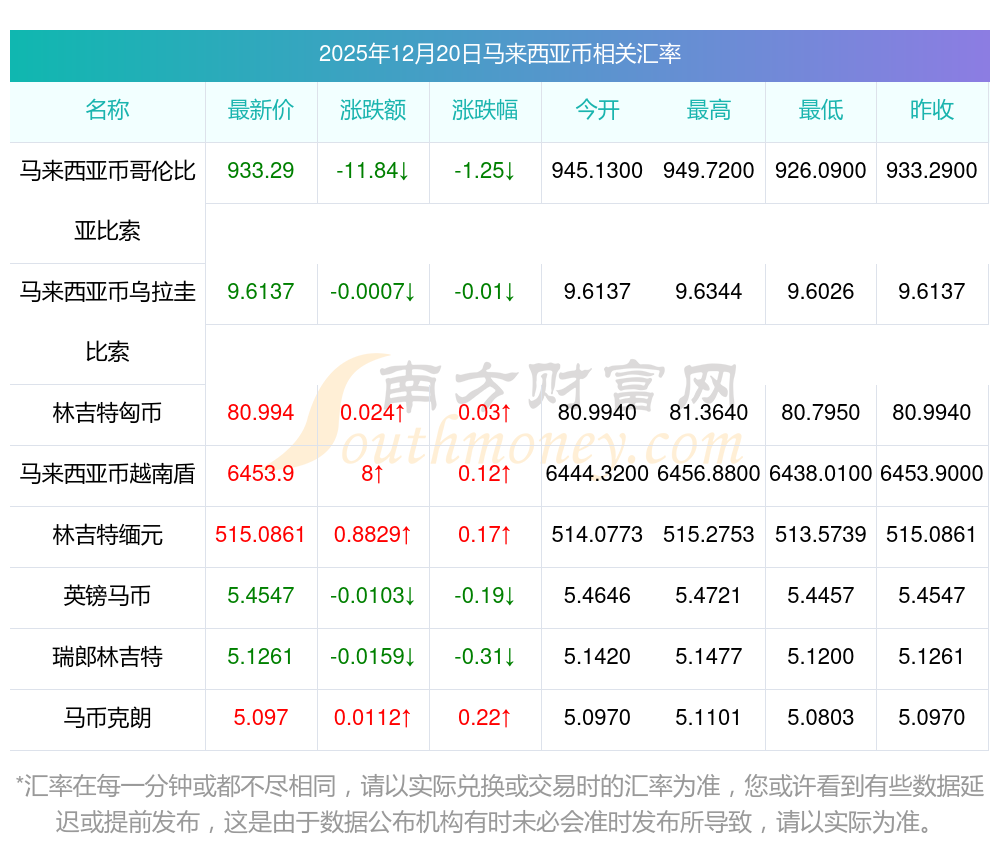Viewport: 1000px width, 853px height.
Task: Click the 昨收 column header
Action: click(x=932, y=110)
